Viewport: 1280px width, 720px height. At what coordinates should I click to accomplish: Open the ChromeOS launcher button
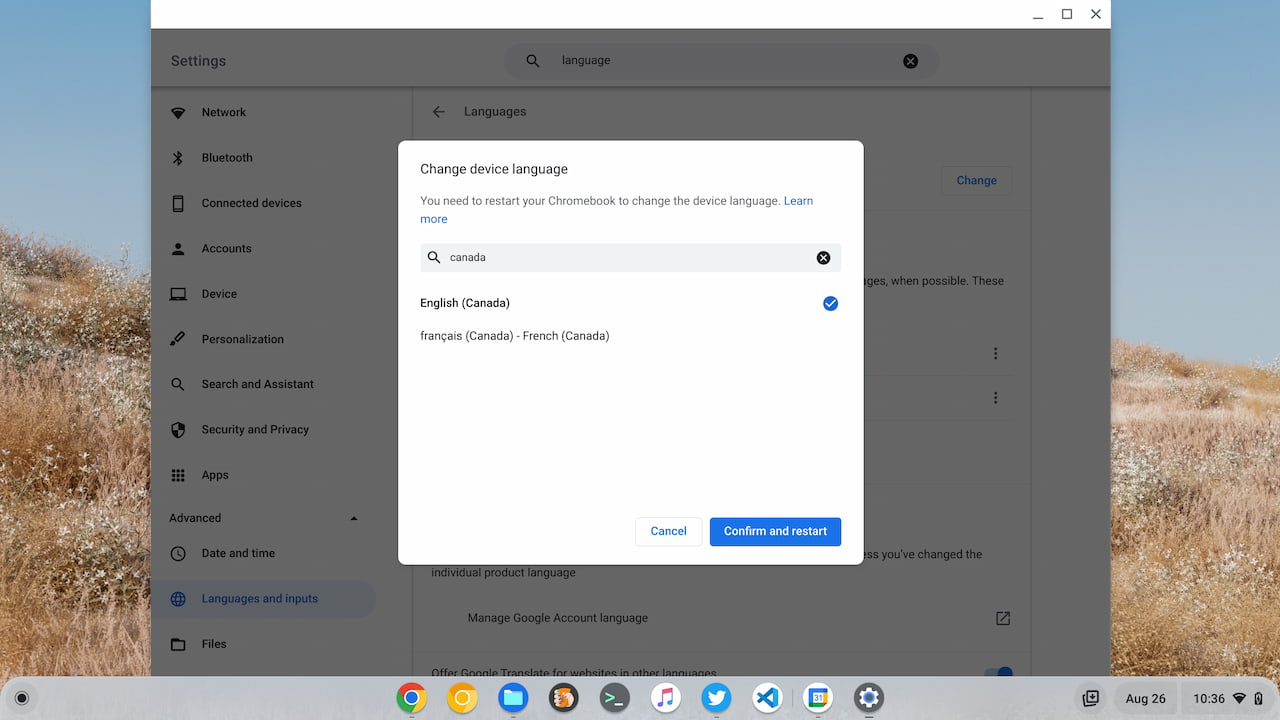22,698
